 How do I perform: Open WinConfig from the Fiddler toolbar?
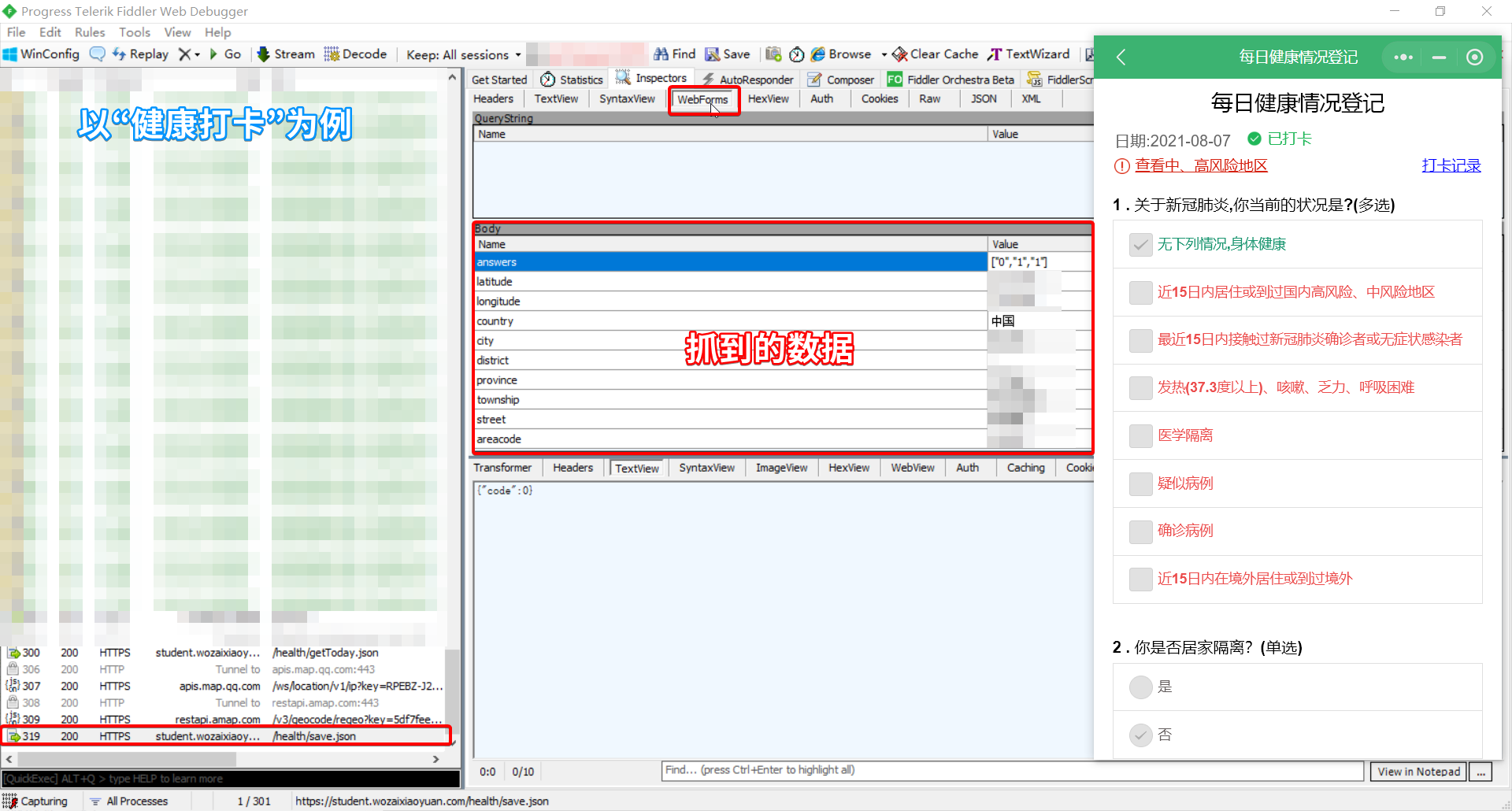pyautogui.click(x=41, y=54)
